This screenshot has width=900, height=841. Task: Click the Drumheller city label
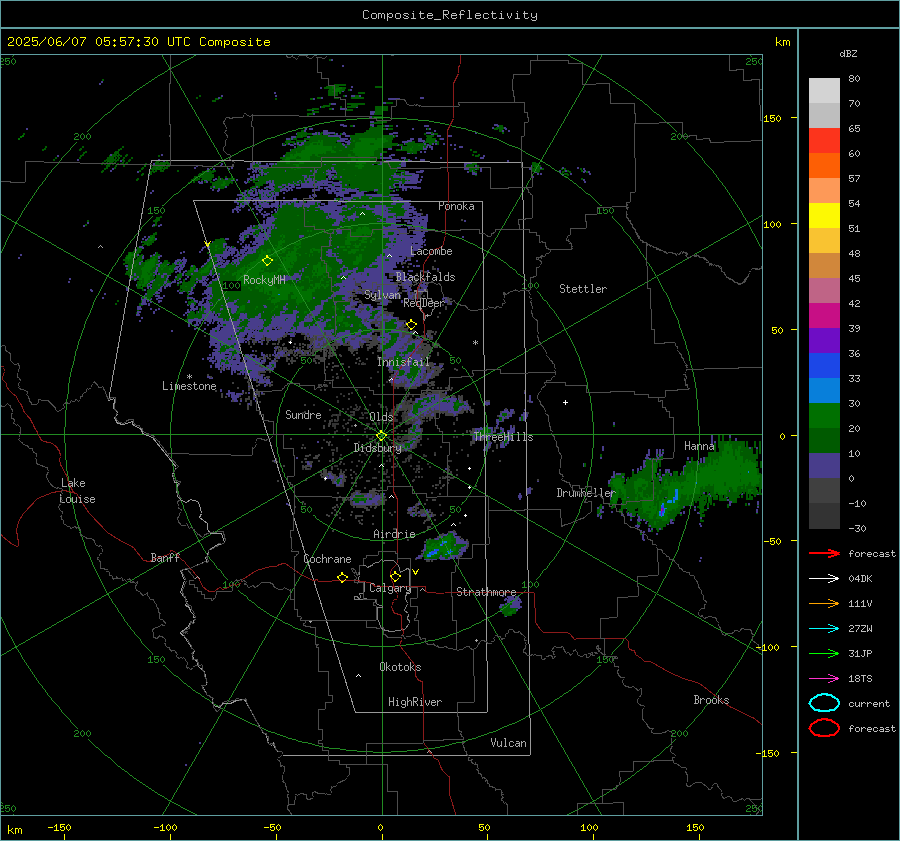pos(585,493)
